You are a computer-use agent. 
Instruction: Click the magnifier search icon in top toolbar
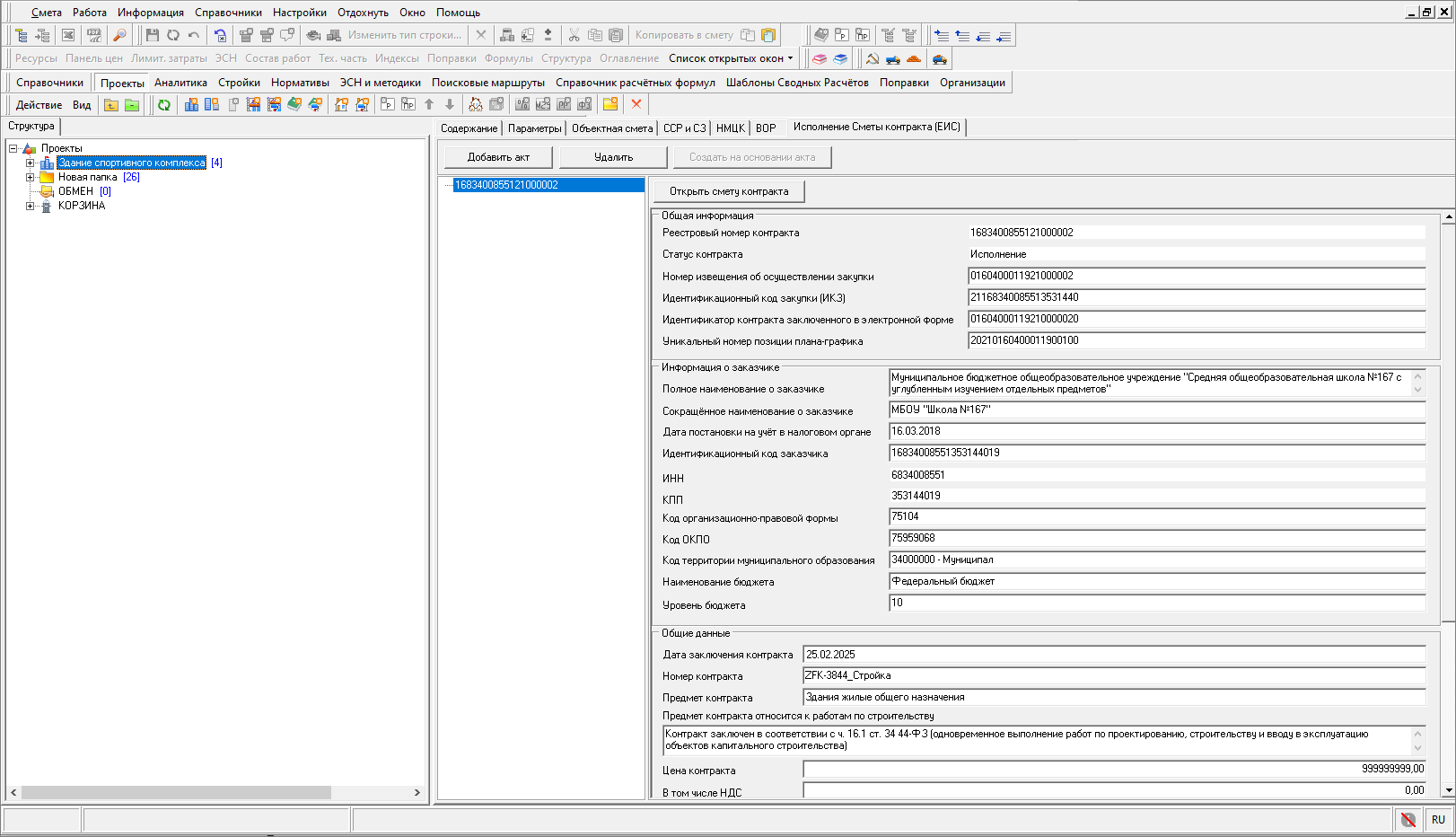(119, 35)
